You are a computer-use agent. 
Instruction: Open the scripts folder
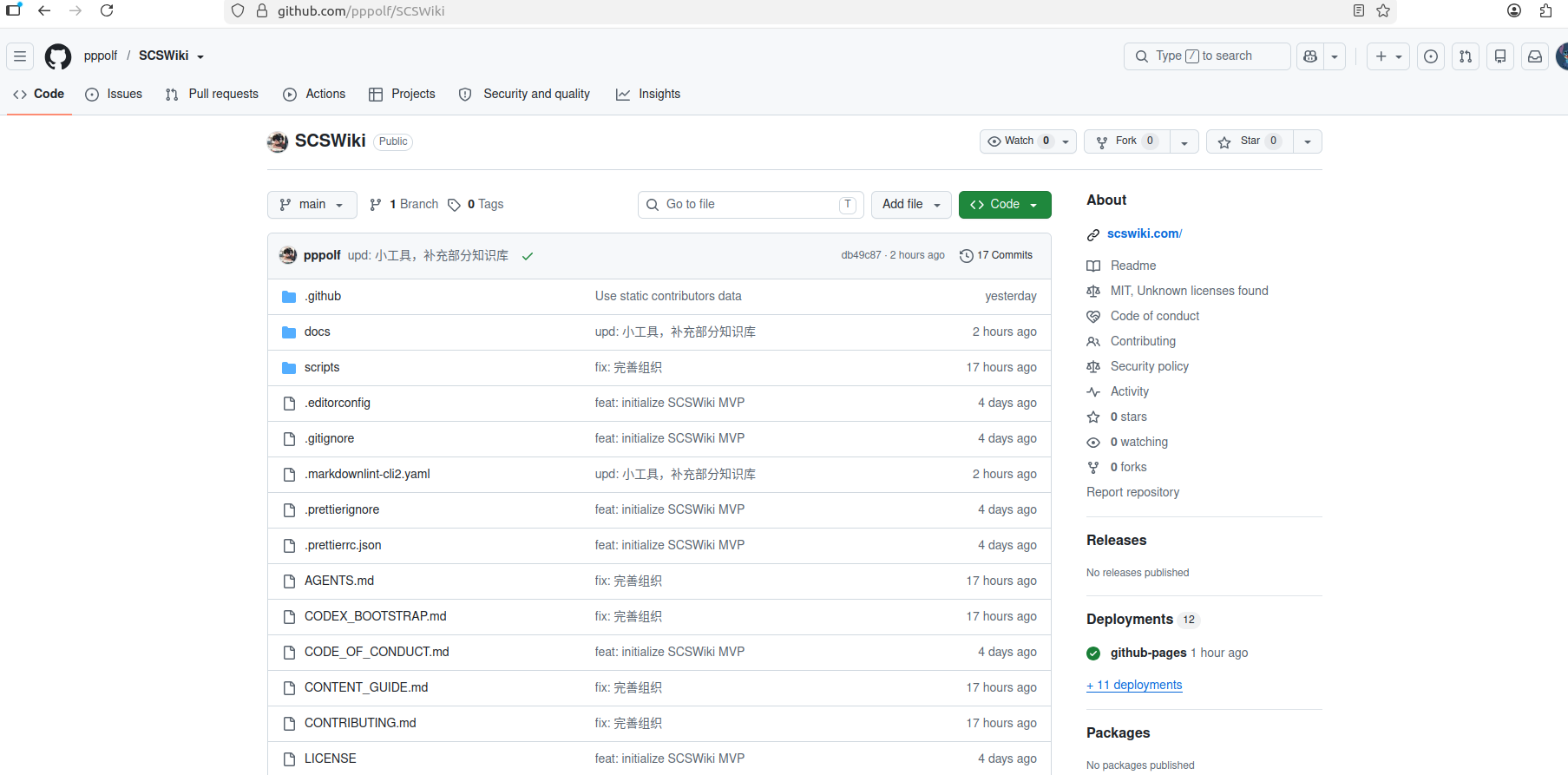(x=322, y=367)
